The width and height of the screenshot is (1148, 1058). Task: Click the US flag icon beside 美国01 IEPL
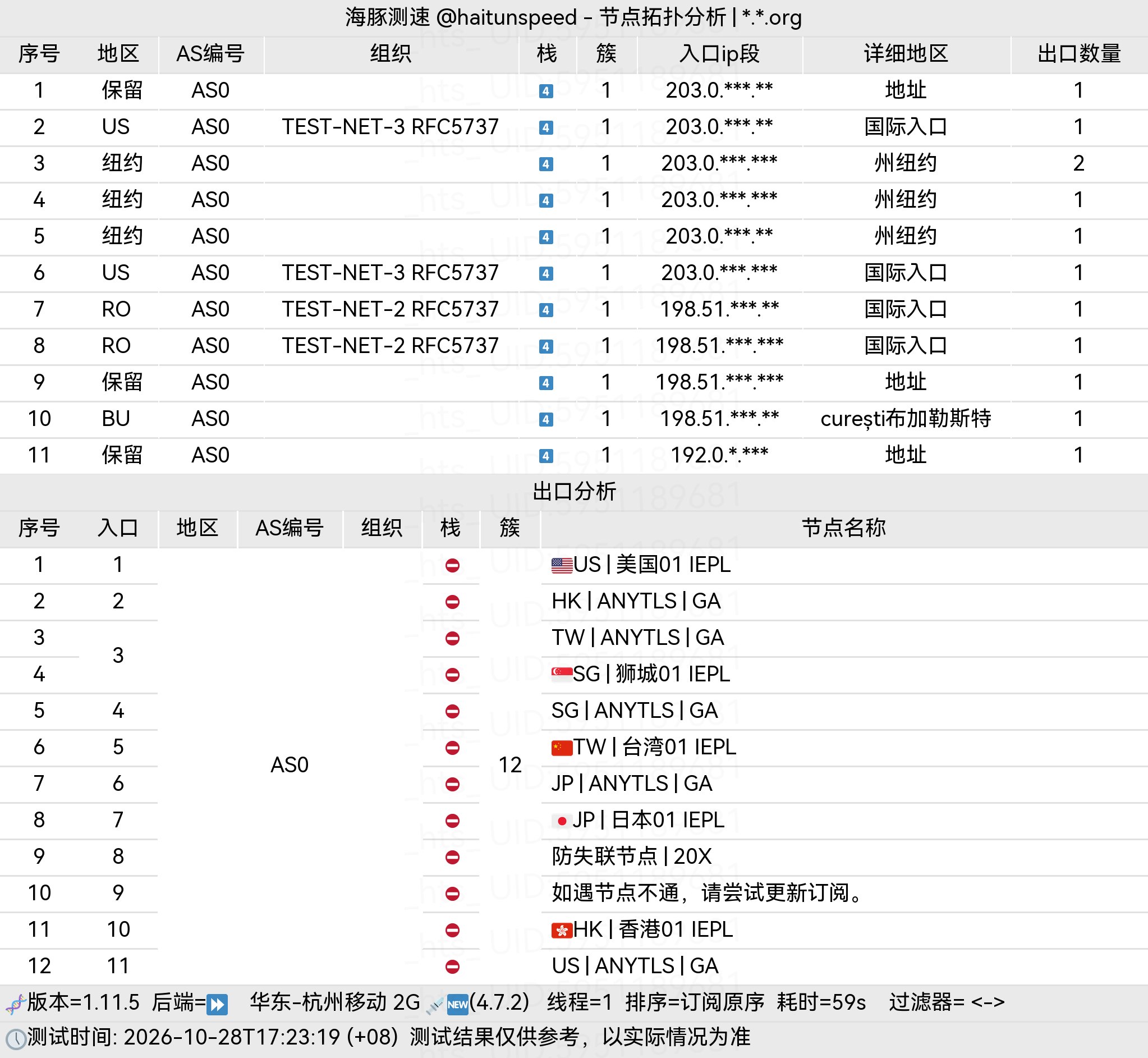pos(562,565)
